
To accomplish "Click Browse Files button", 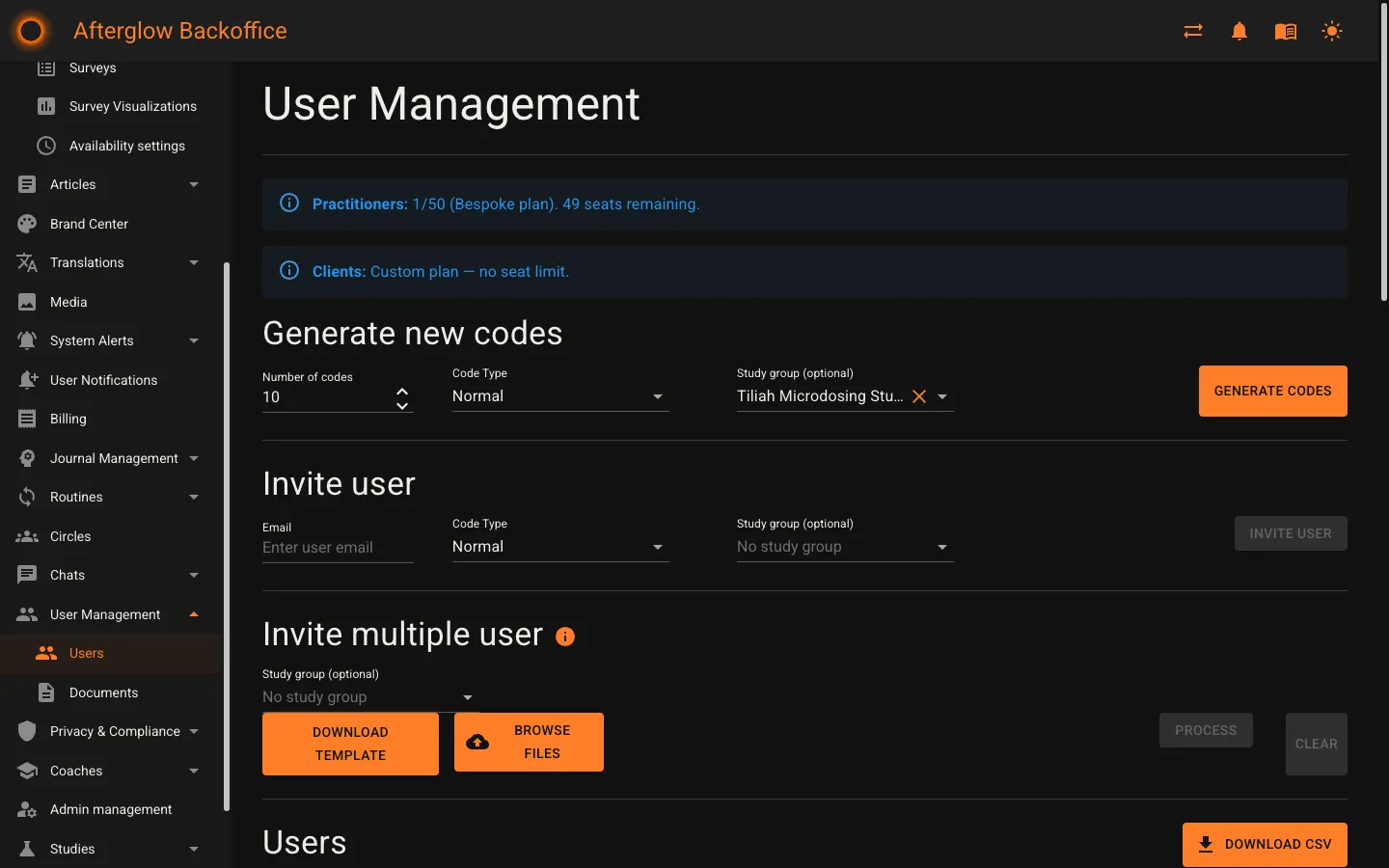I will click(529, 742).
